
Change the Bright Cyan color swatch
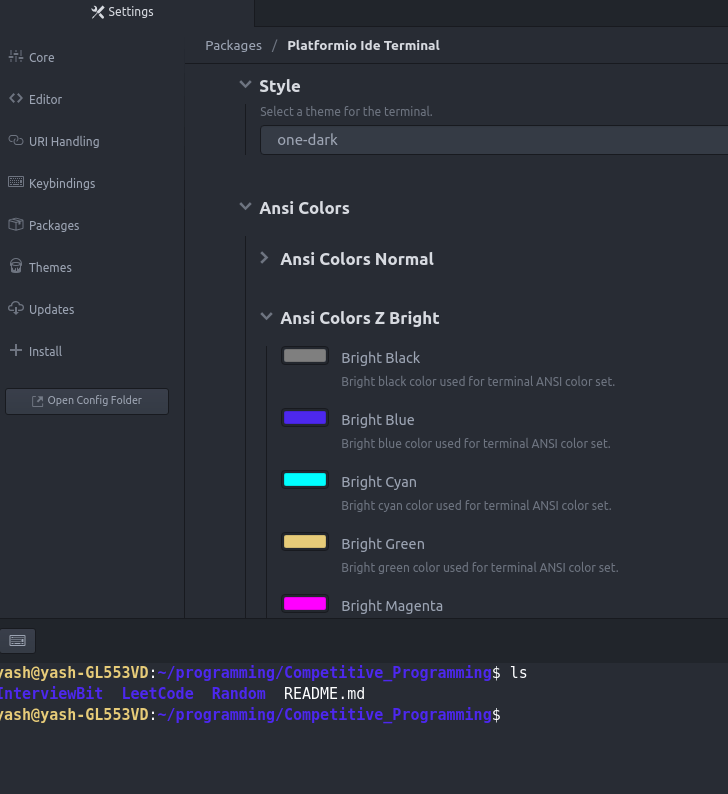point(305,480)
